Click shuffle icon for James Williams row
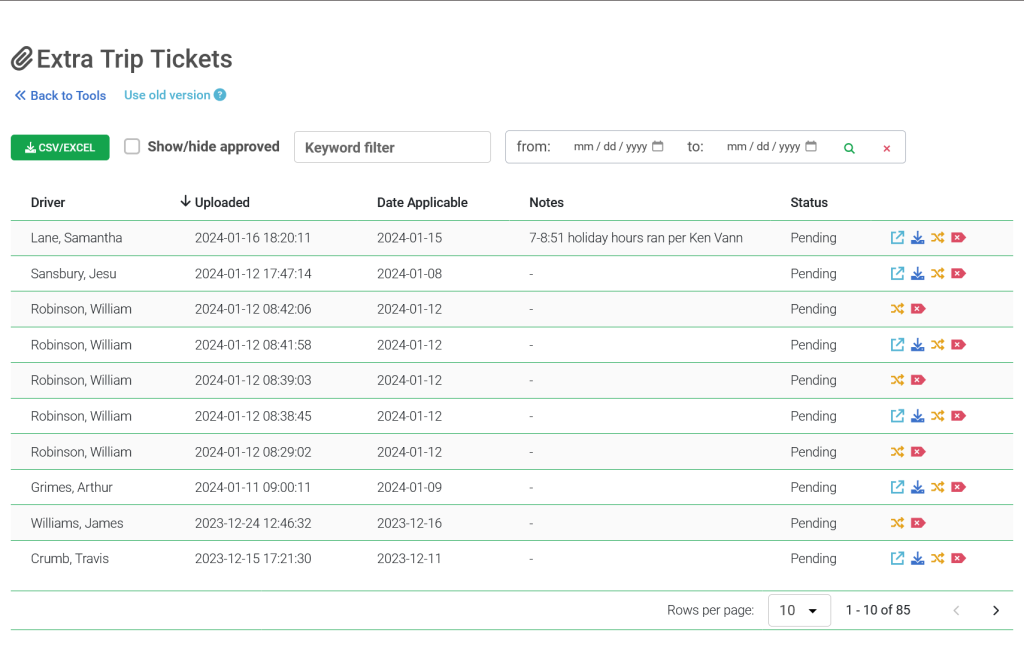The width and height of the screenshot is (1024, 672). 897,523
